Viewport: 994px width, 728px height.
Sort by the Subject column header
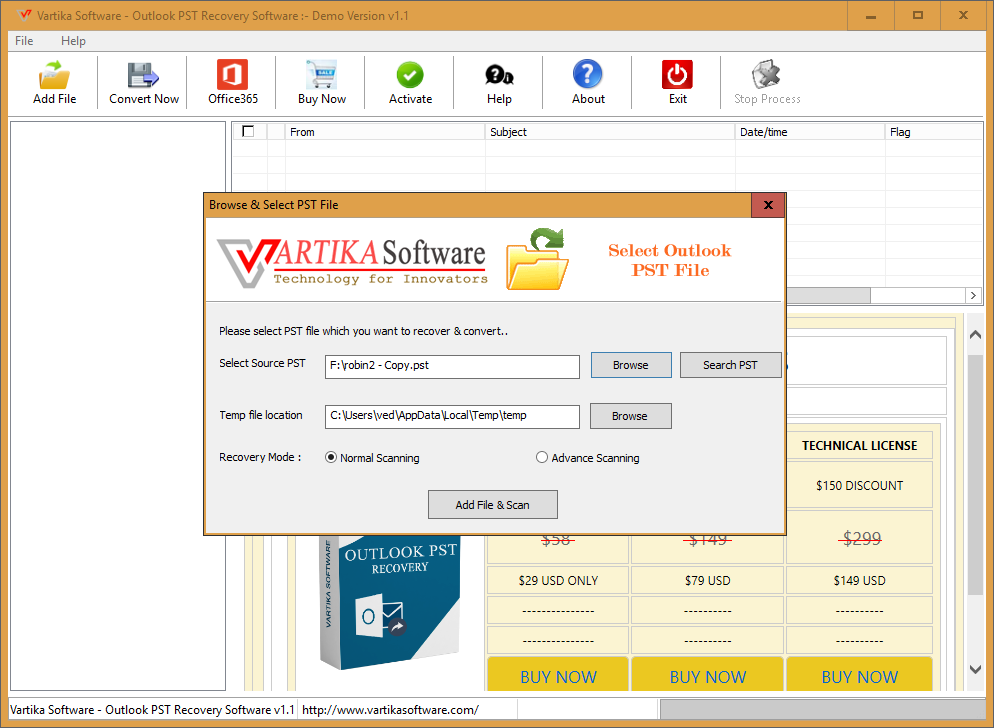tap(610, 132)
